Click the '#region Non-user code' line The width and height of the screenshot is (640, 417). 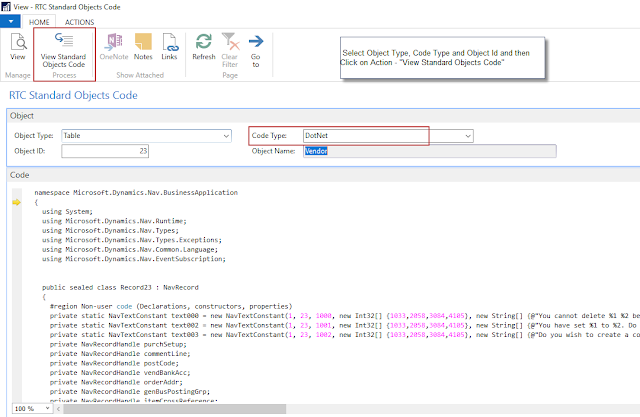(171, 306)
